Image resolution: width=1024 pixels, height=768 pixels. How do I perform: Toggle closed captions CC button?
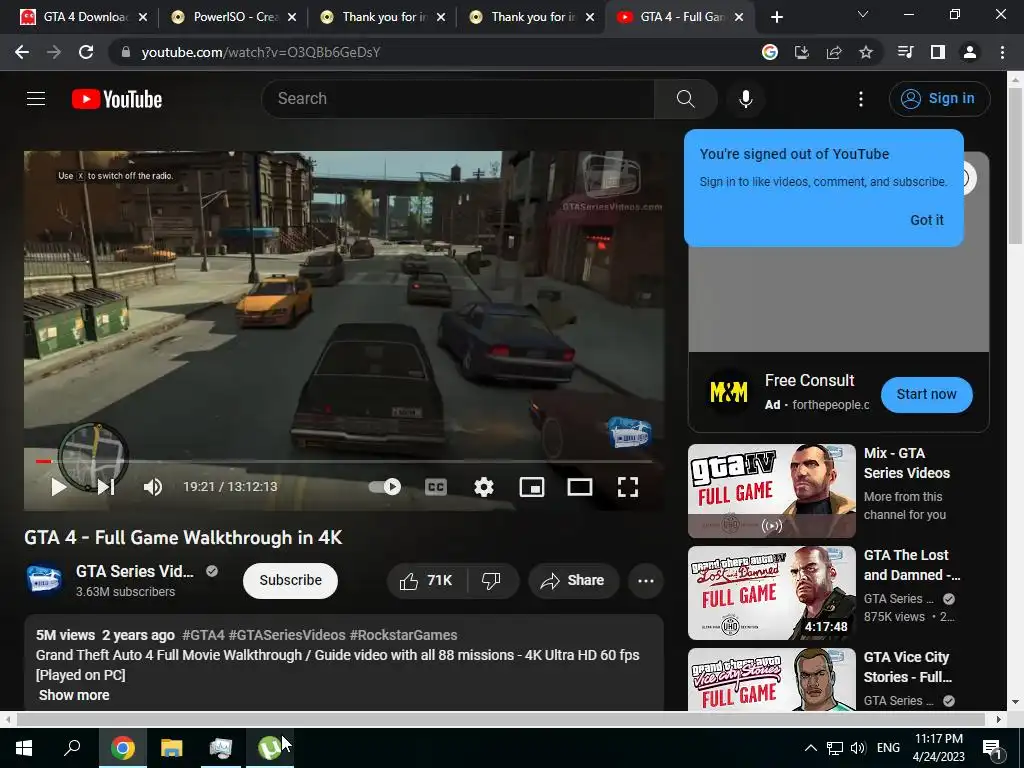click(x=436, y=487)
